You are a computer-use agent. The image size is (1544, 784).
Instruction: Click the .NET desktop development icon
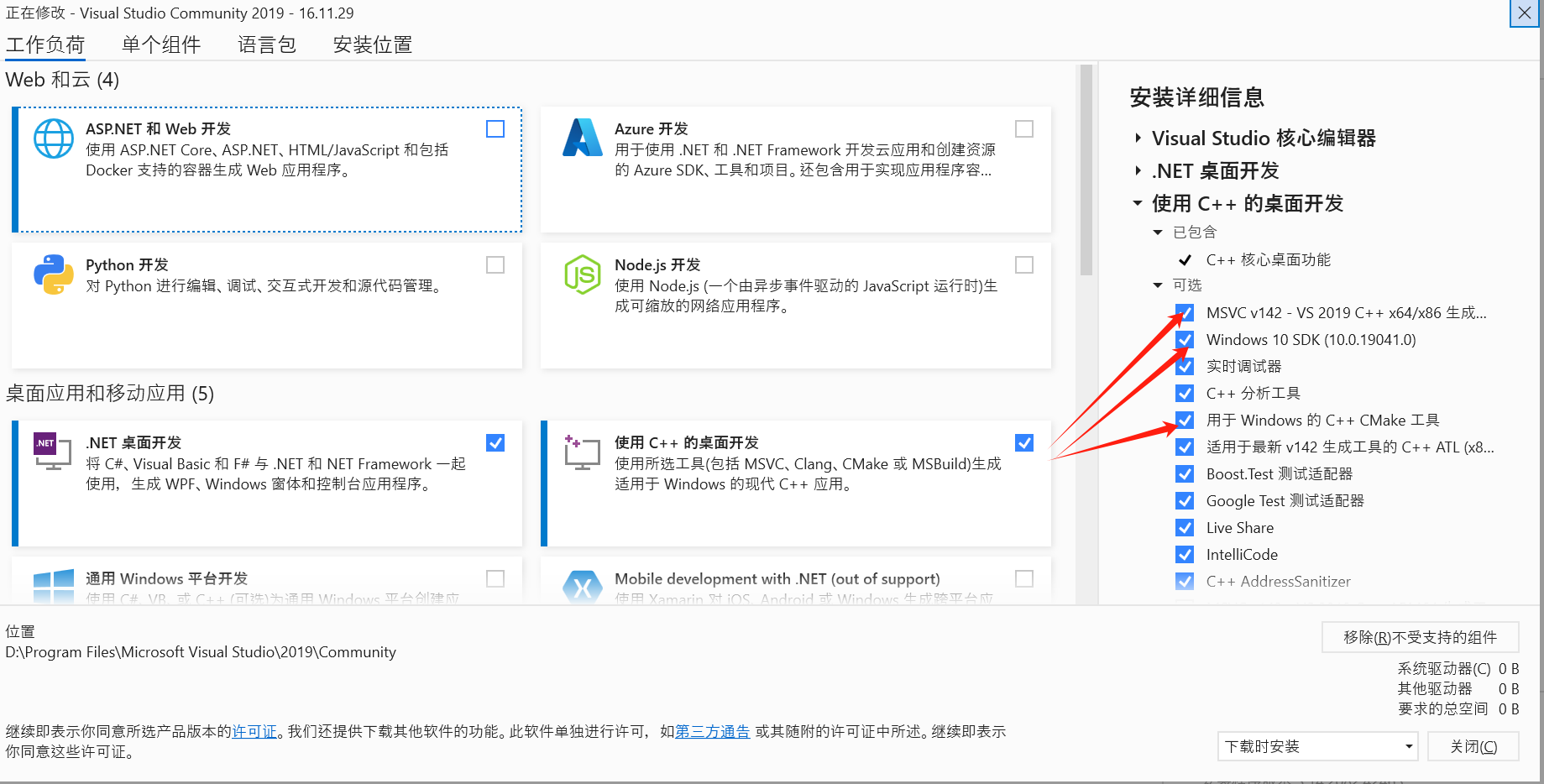(x=52, y=452)
